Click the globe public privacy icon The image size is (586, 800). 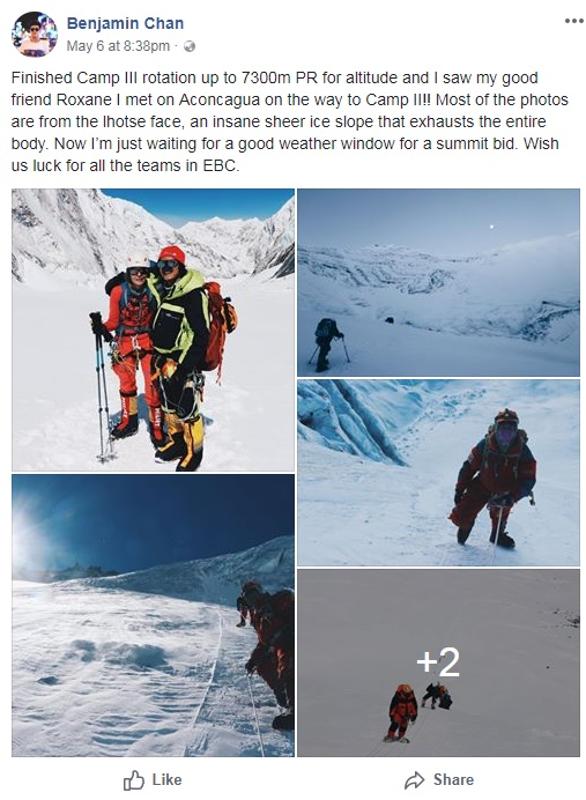(189, 46)
